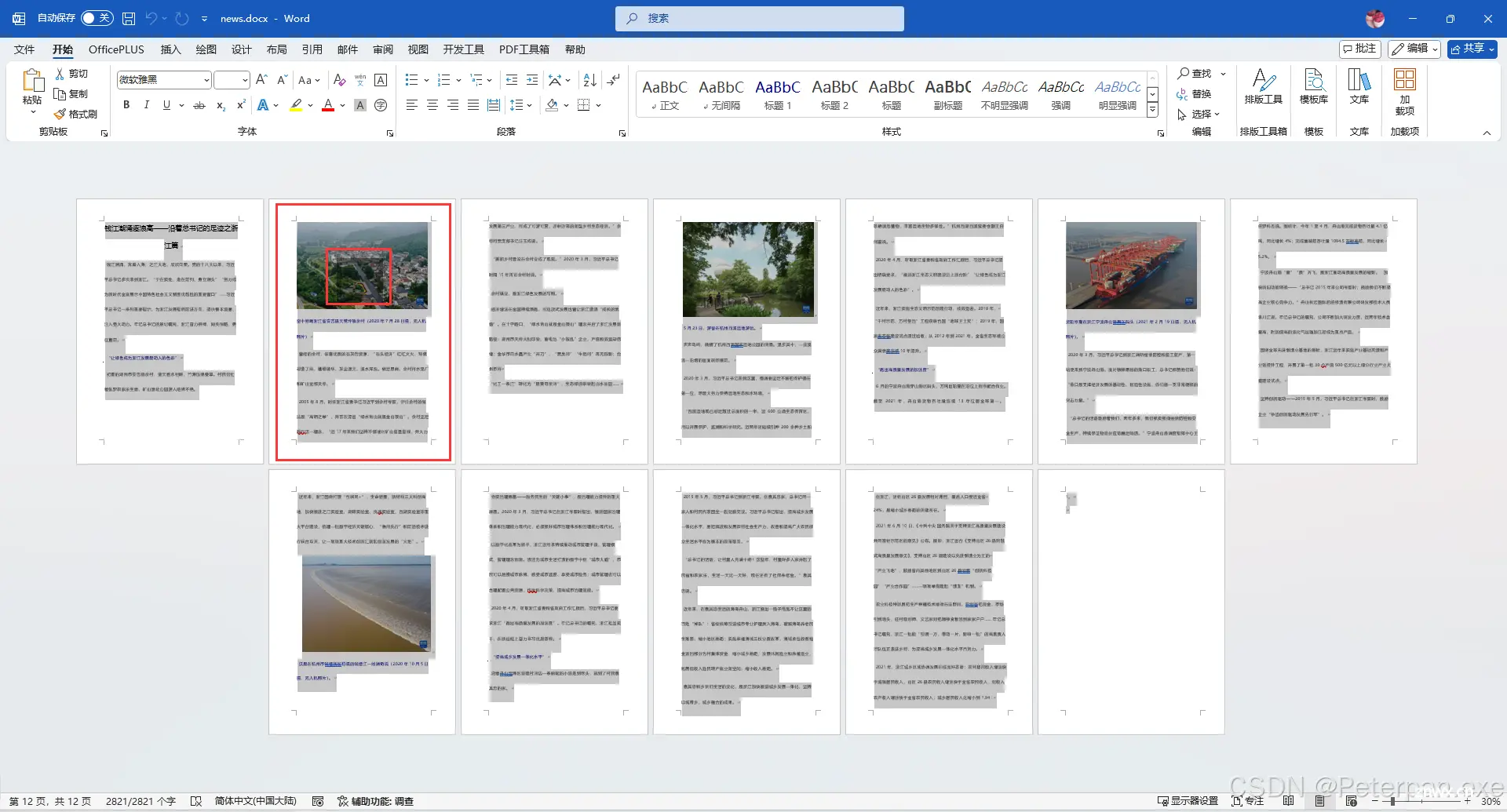Collapse the ribbon with the chevron

click(1487, 133)
